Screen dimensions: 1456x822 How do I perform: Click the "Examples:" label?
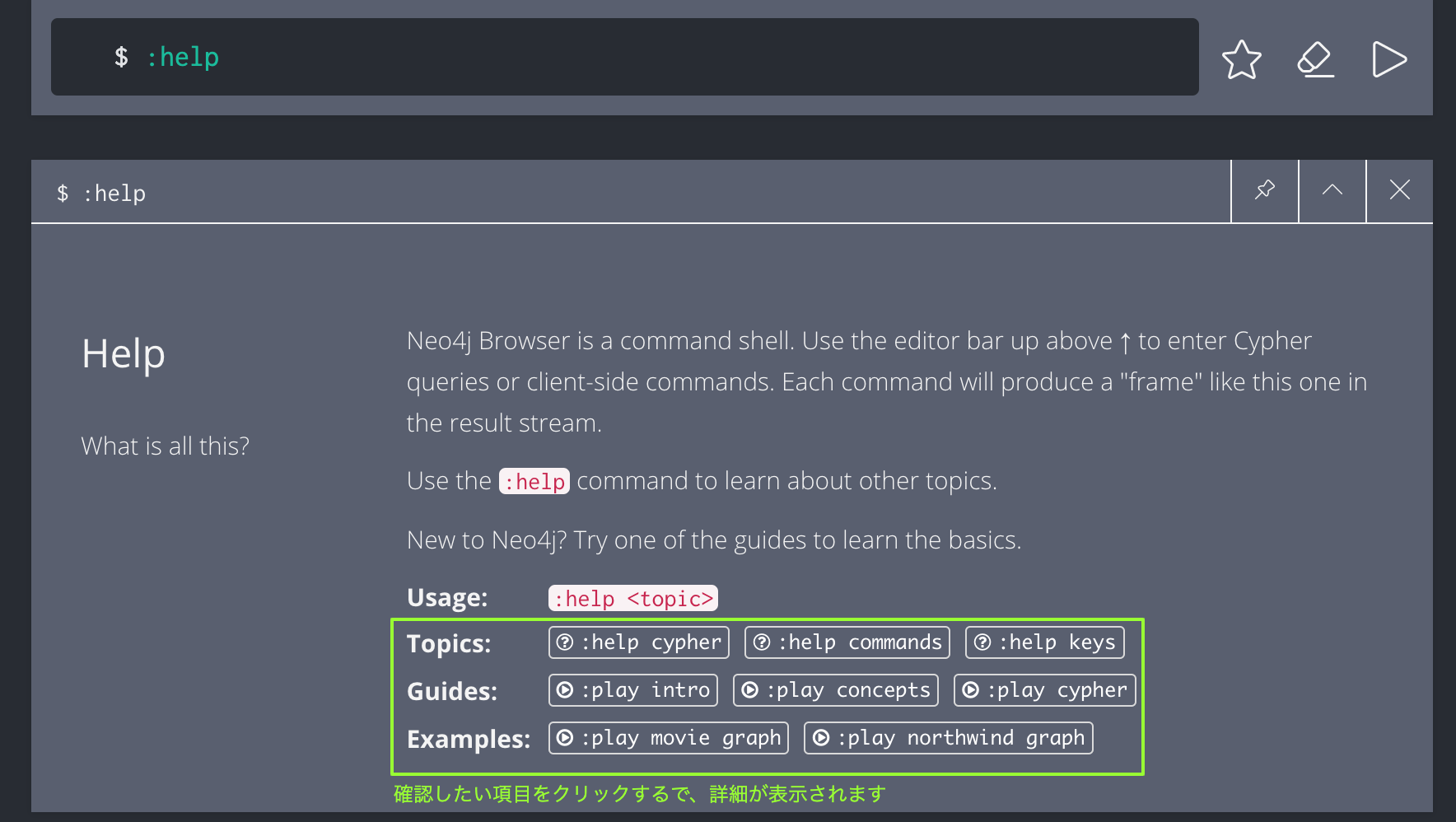[469, 739]
